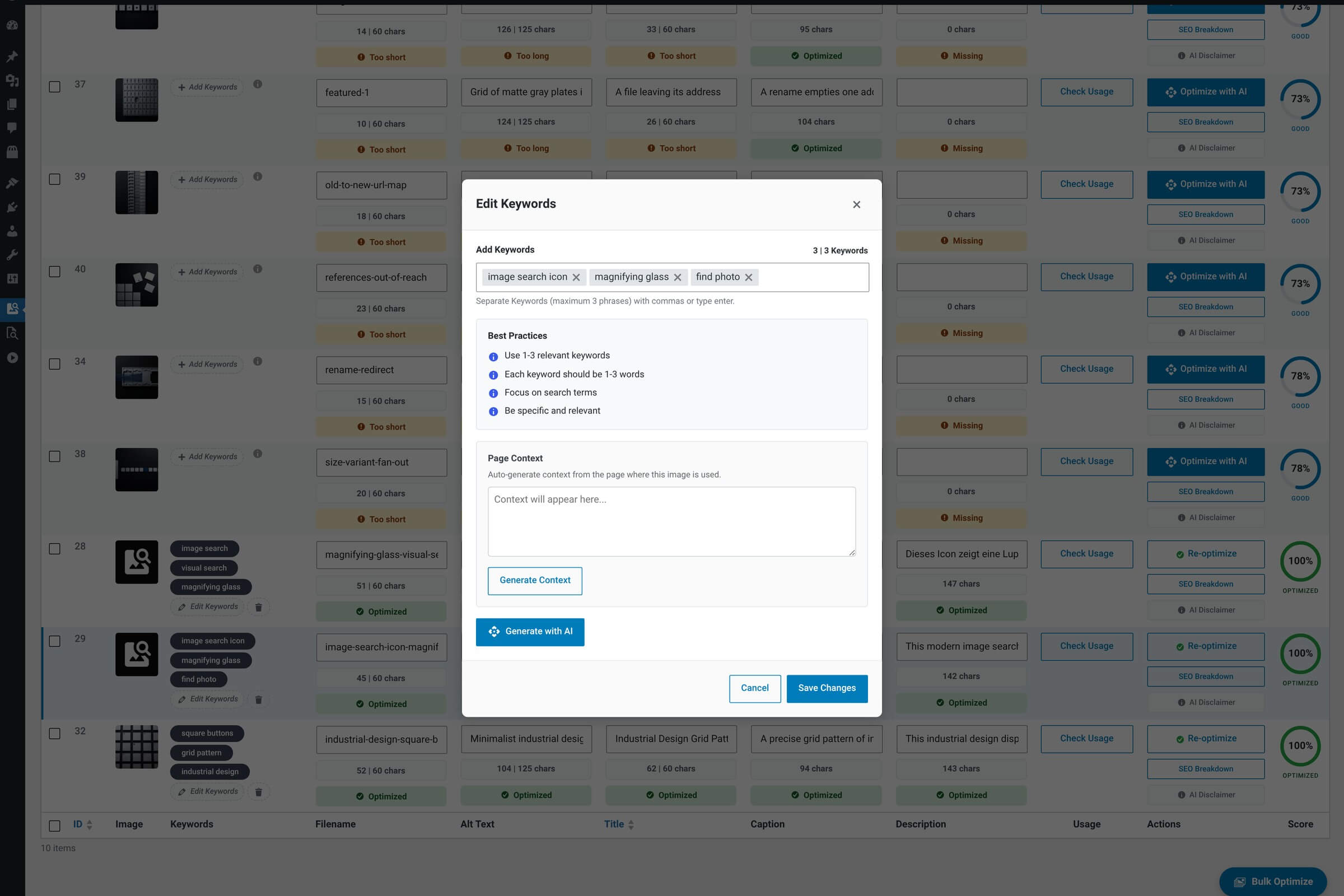1344x896 pixels.
Task: Remove the 'image search icon' keyword tag
Action: coord(576,277)
